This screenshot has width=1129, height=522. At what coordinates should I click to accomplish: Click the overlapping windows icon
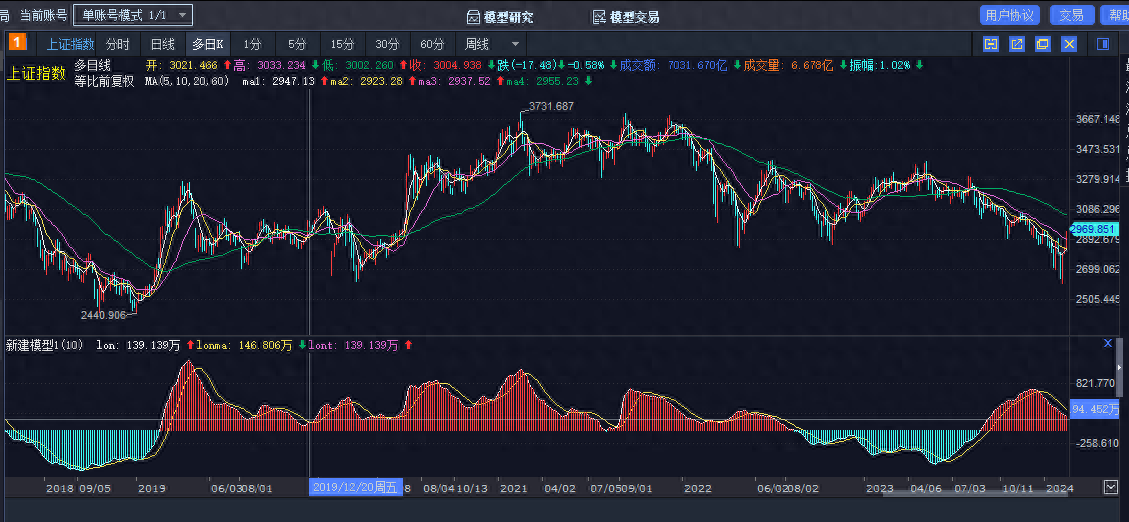point(1043,44)
